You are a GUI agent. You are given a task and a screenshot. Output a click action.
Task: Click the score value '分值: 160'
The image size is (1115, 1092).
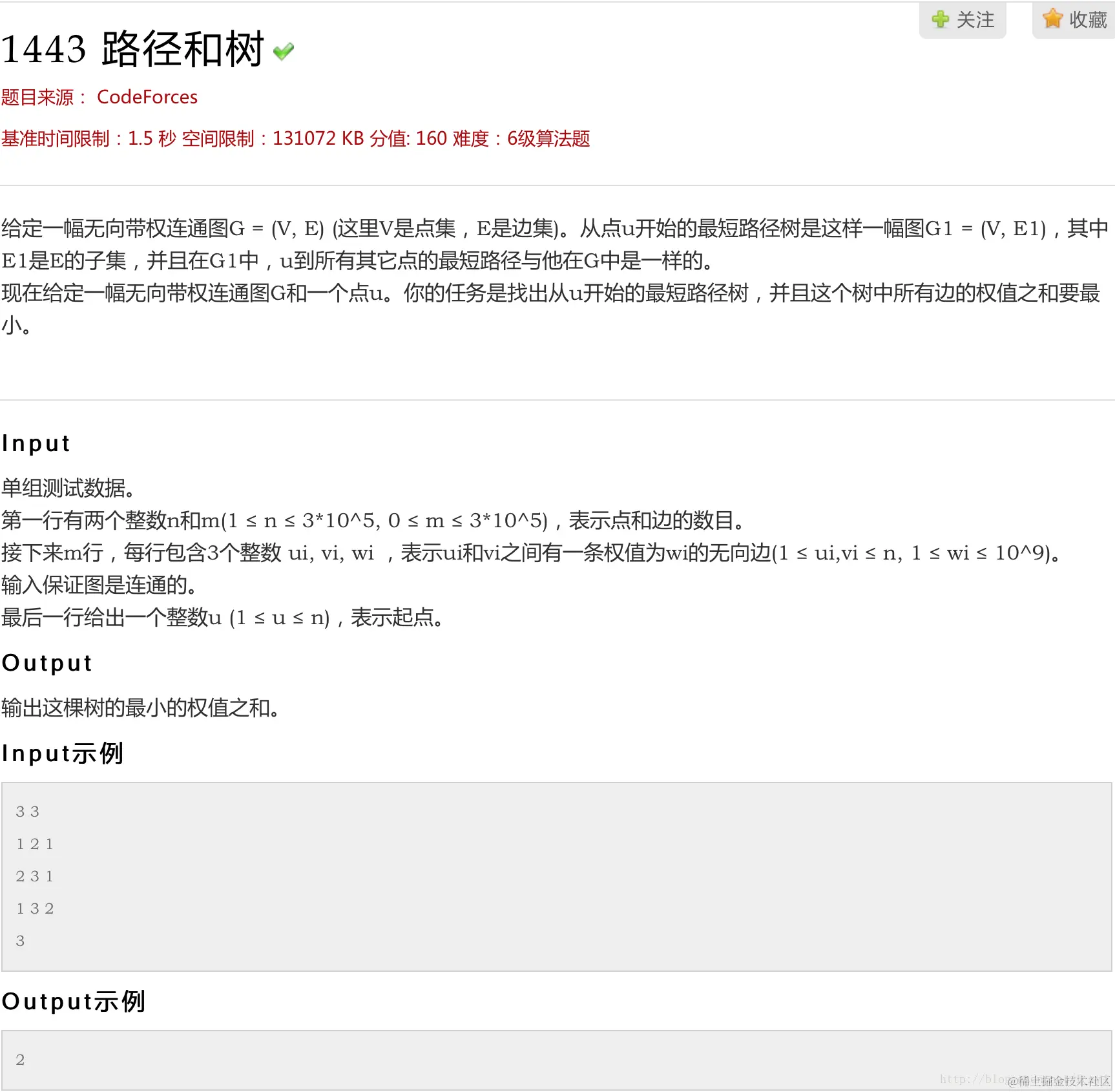408,138
